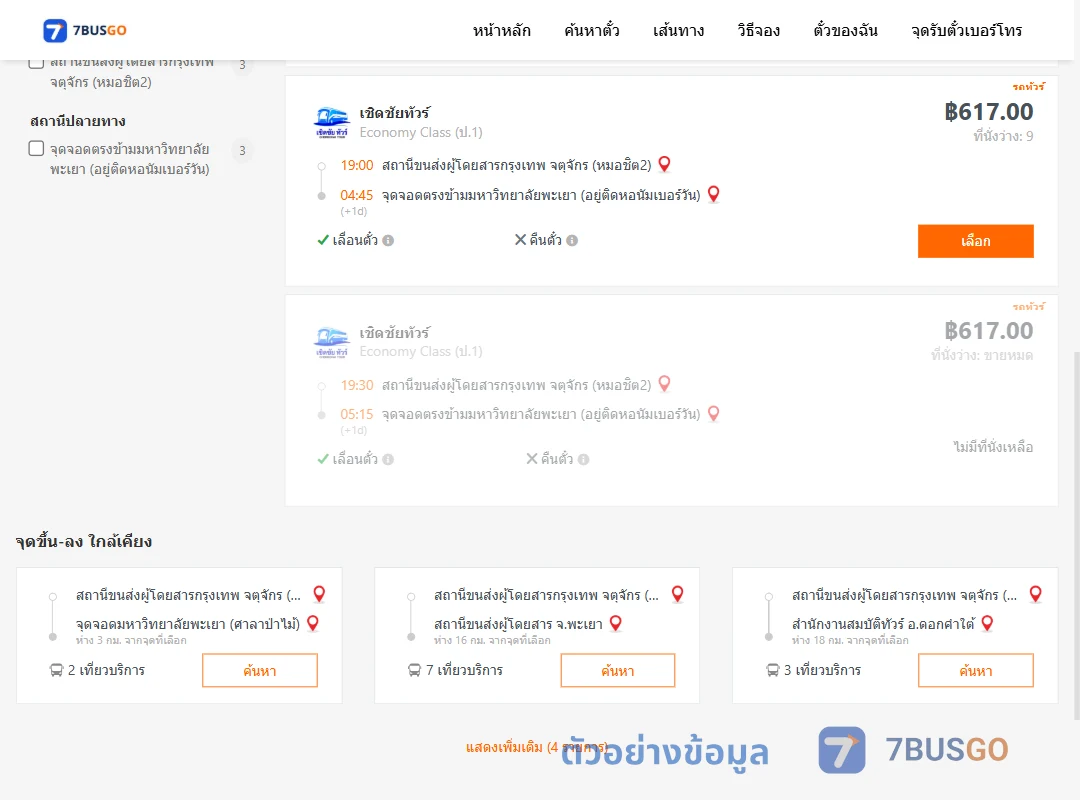
Task: Click the ที่นั่งว่าง: 9 seats text
Action: [x=1003, y=136]
